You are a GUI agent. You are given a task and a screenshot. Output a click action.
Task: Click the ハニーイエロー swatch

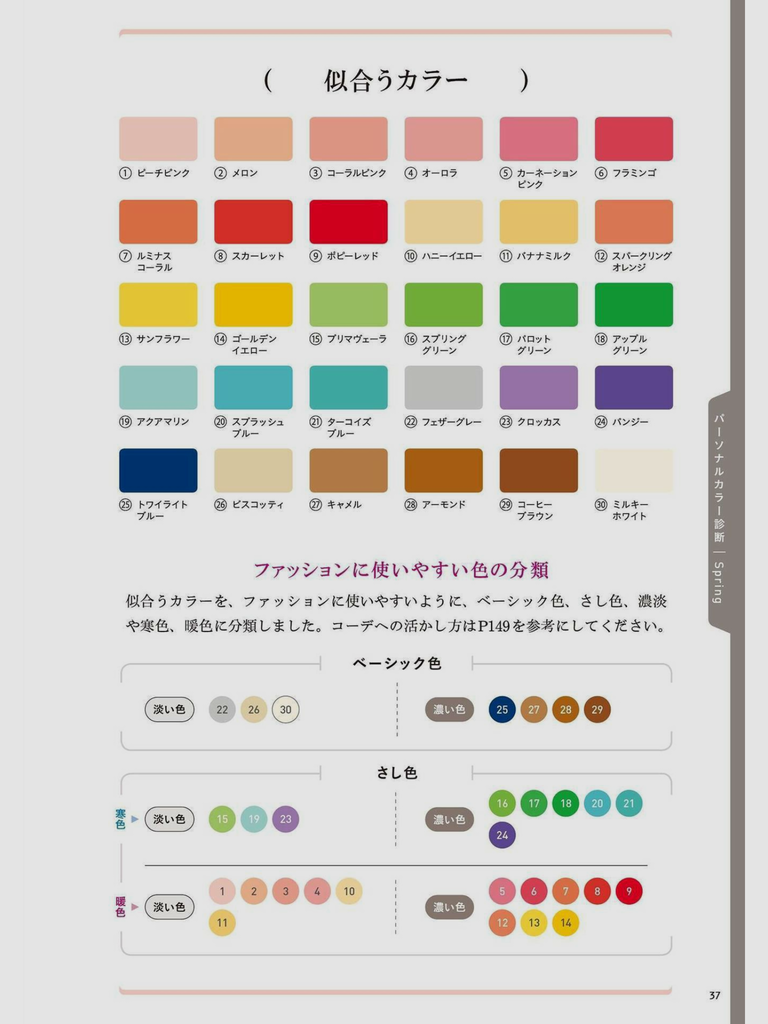click(x=443, y=221)
